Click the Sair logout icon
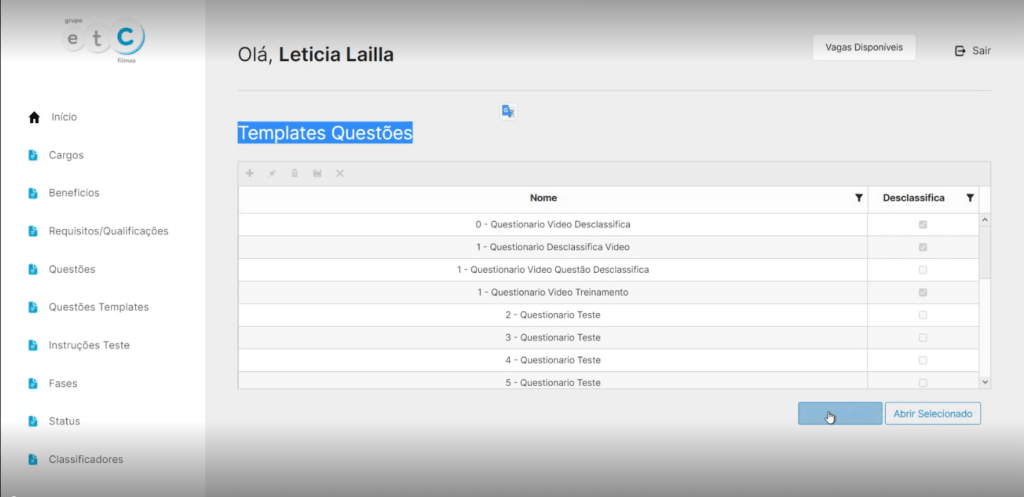The image size is (1024, 497). click(x=960, y=50)
